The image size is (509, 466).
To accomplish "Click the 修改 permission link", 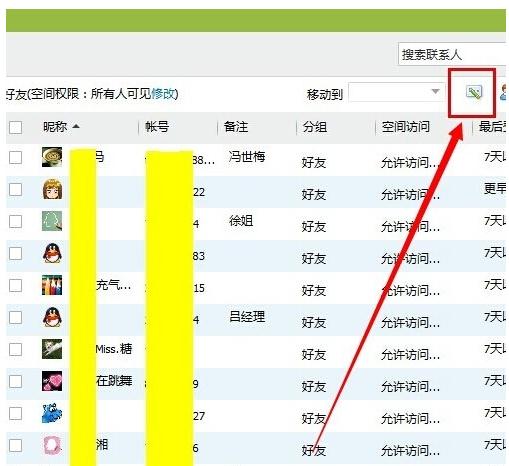I will (163, 94).
